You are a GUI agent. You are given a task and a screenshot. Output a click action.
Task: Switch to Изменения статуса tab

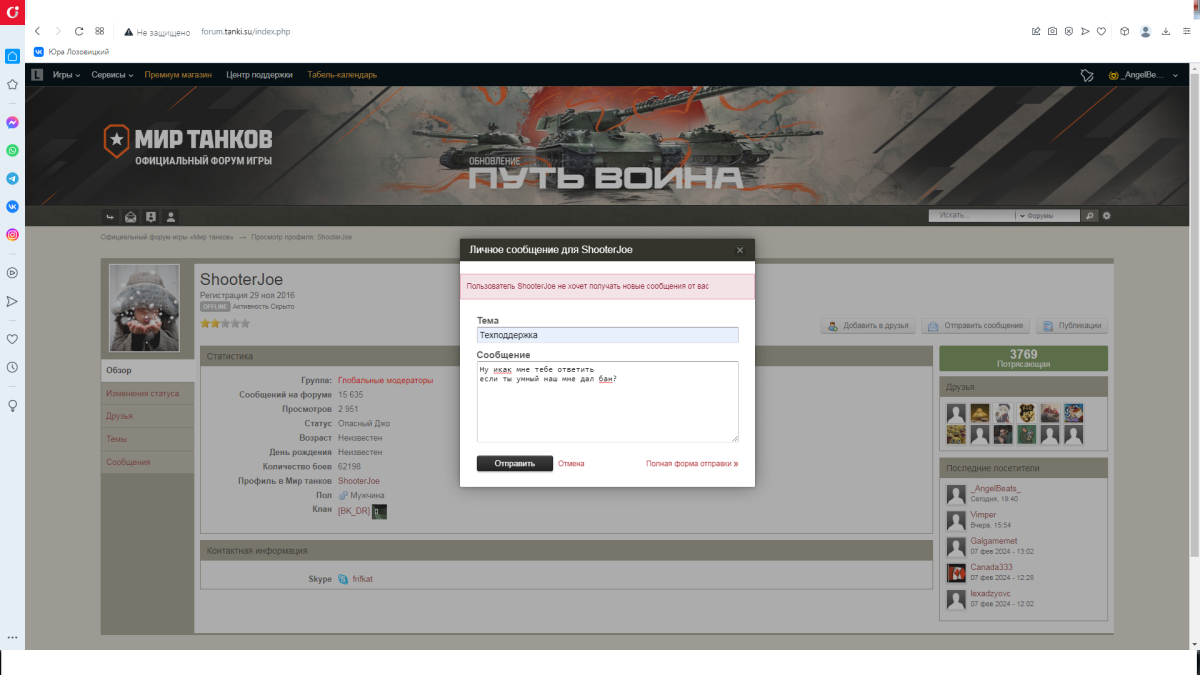pyautogui.click(x=148, y=393)
